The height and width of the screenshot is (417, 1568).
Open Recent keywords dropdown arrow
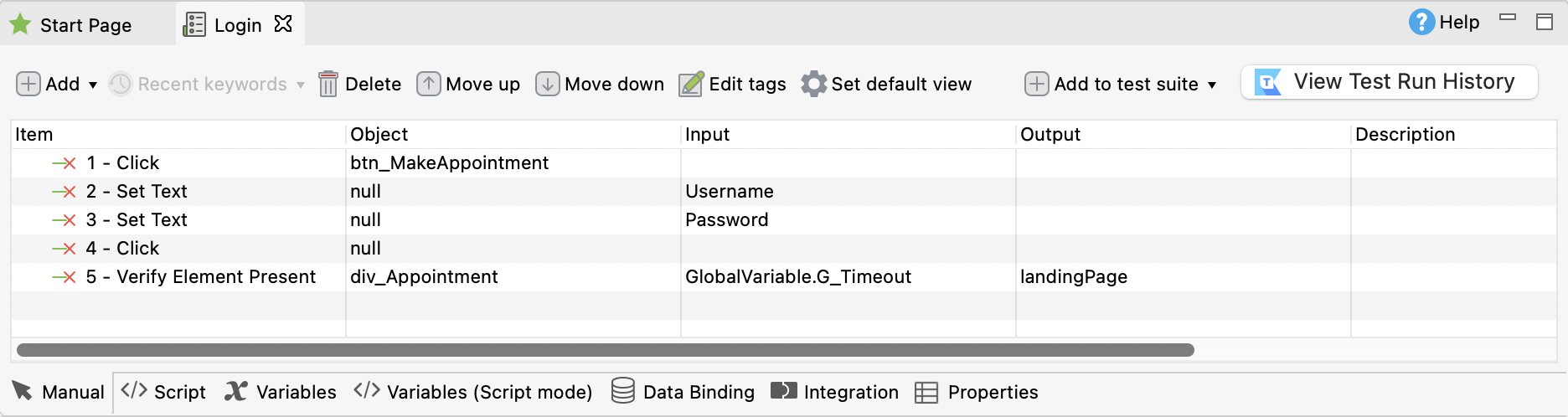(301, 85)
